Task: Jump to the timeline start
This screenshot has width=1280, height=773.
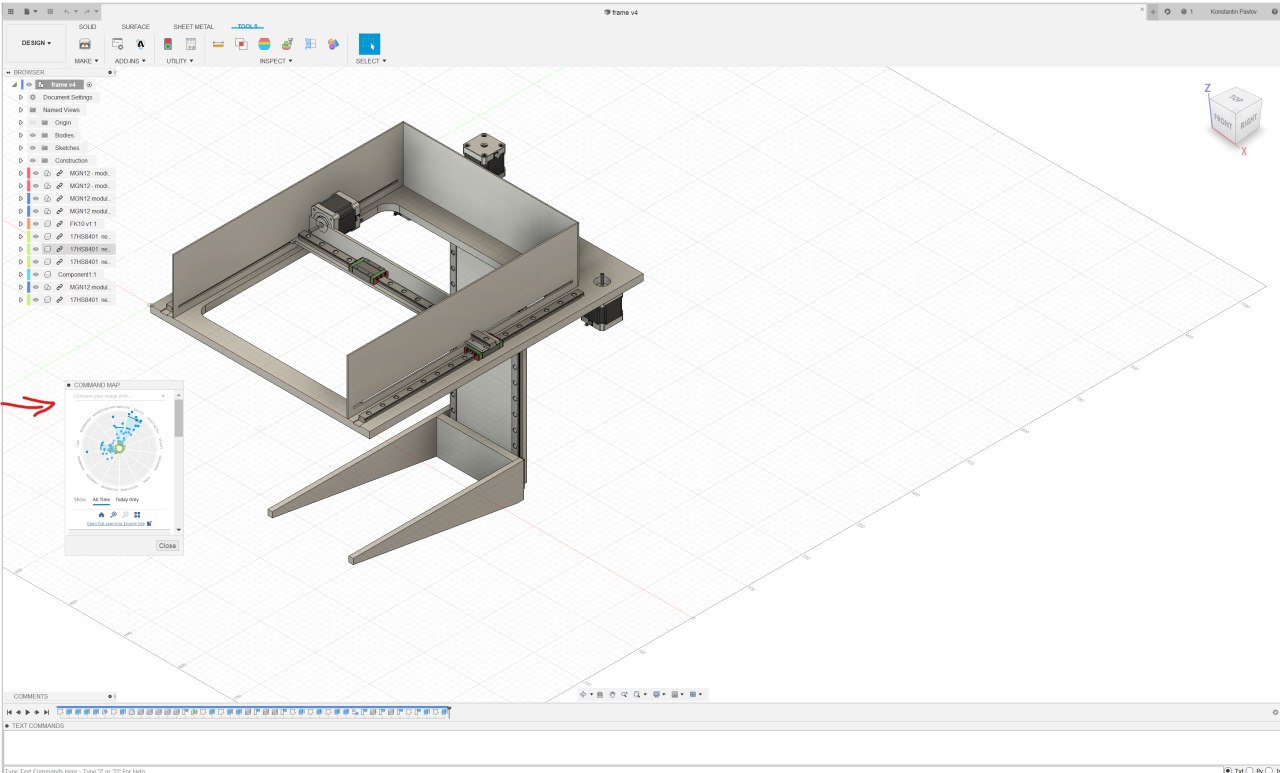Action: pos(8,712)
